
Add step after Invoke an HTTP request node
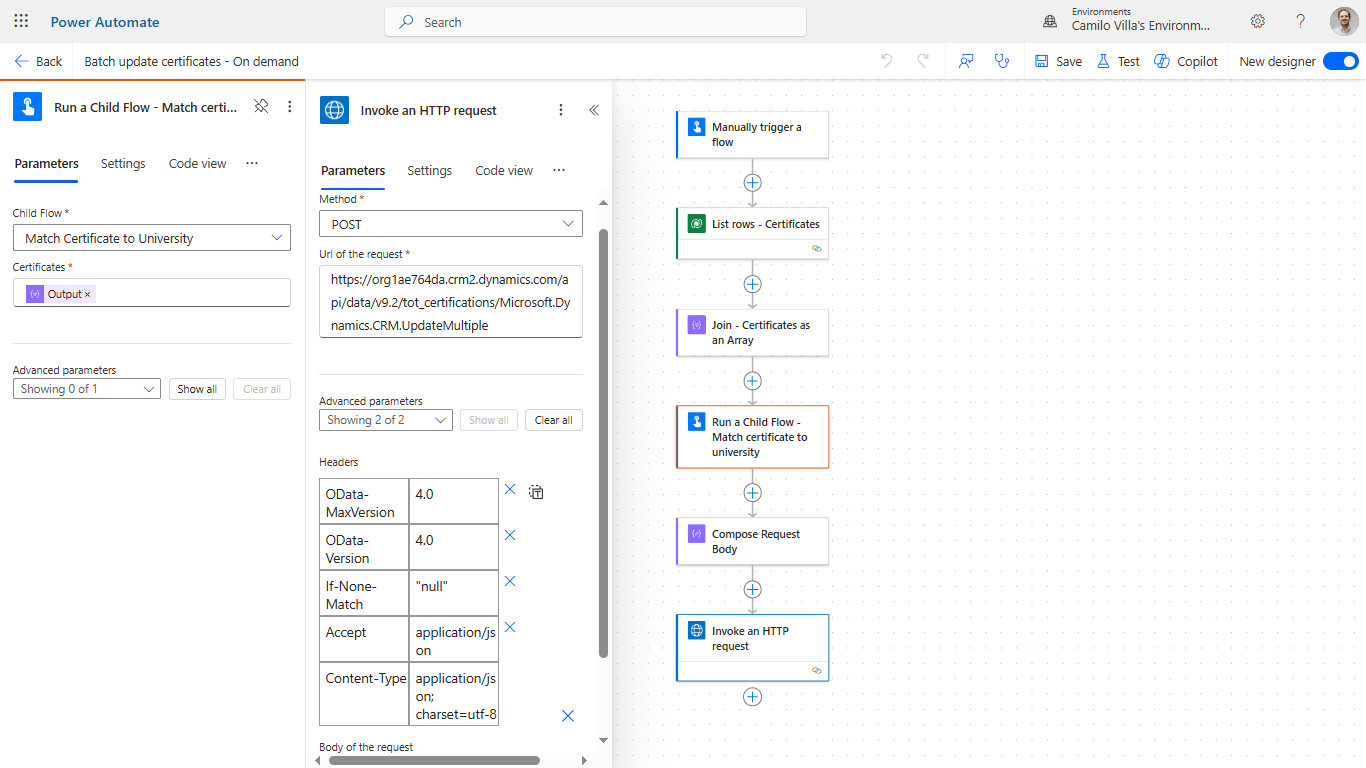click(x=753, y=697)
